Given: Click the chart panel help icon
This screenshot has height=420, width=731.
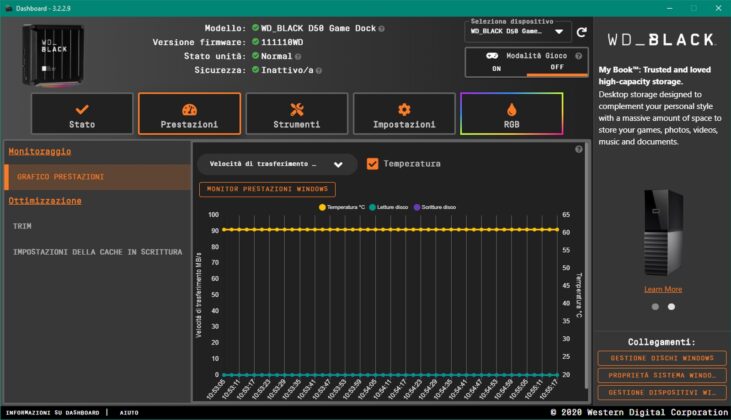Looking at the screenshot, I should pos(579,149).
